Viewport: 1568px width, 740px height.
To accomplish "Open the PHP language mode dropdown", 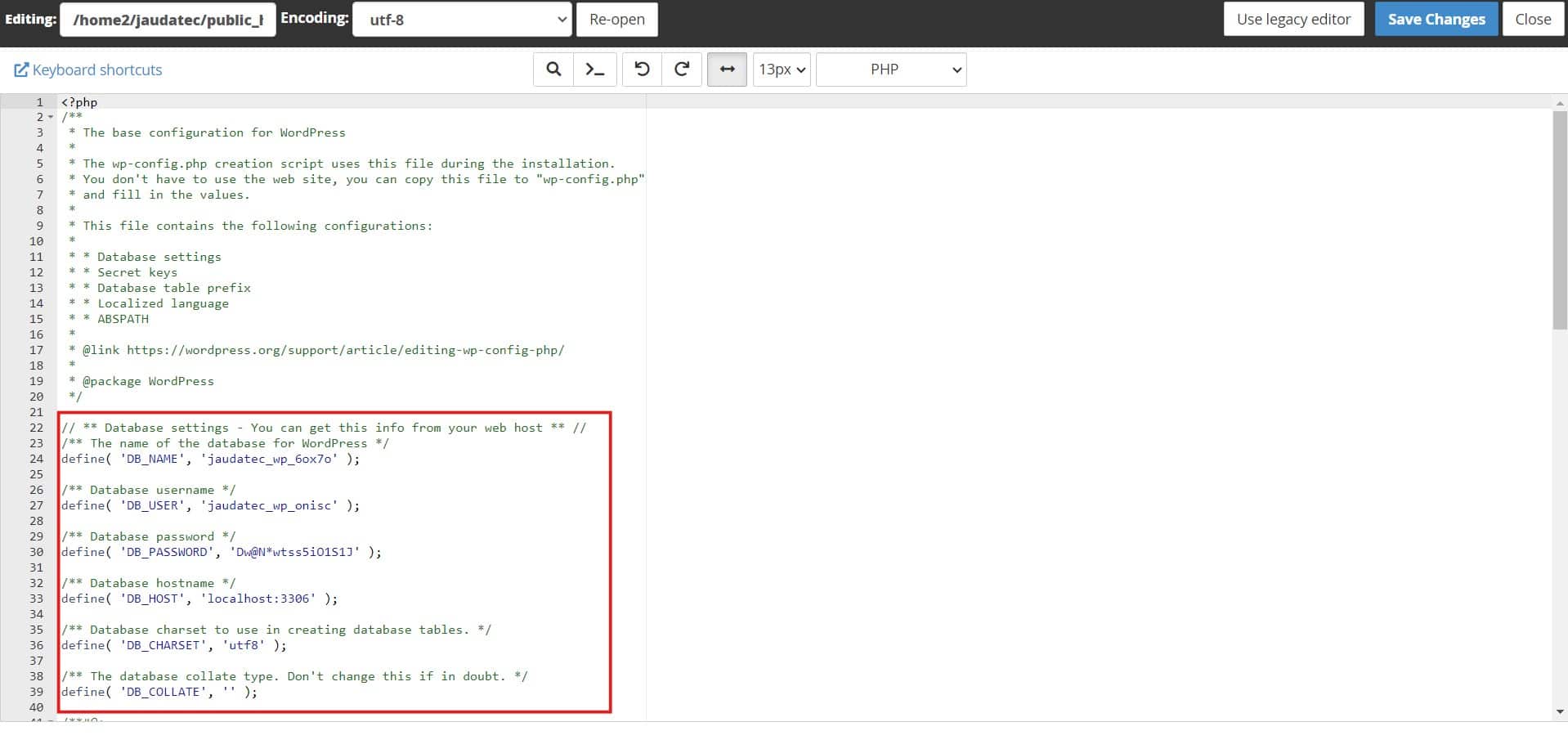I will click(x=891, y=70).
